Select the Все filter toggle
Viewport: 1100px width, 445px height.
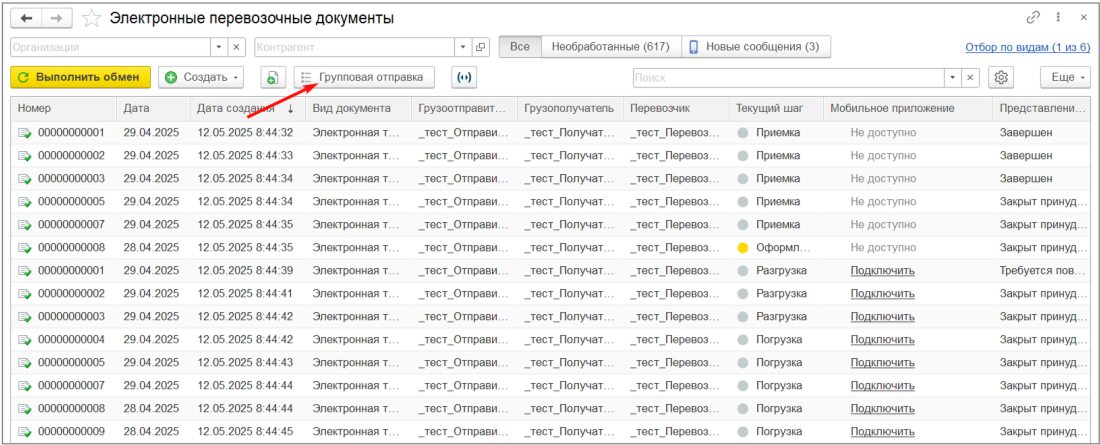(x=519, y=47)
